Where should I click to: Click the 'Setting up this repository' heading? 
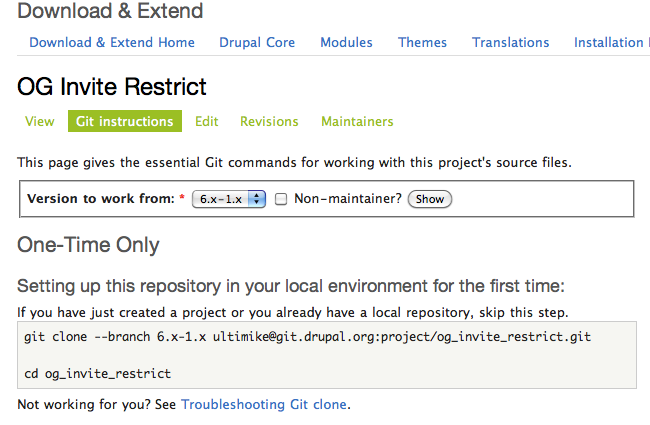[x=291, y=286]
